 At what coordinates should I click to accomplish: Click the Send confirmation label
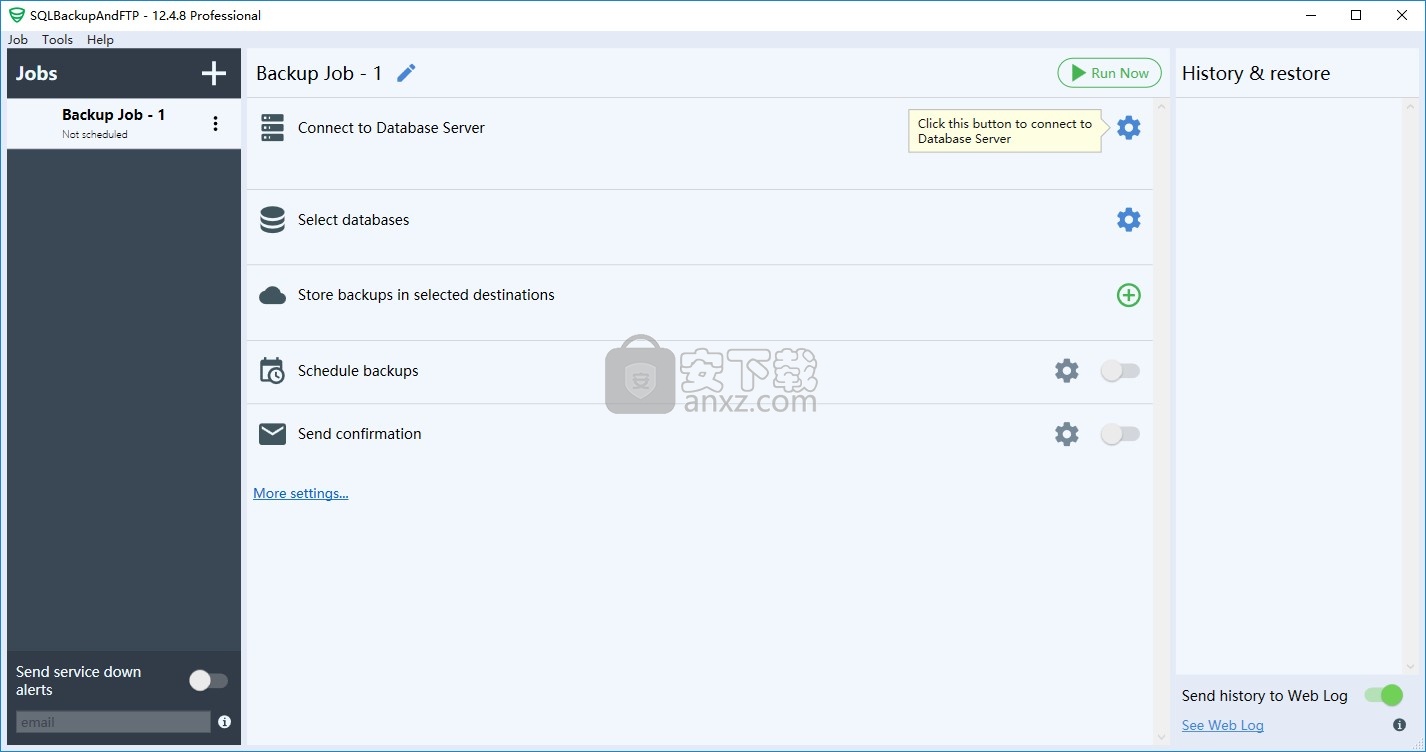point(360,434)
